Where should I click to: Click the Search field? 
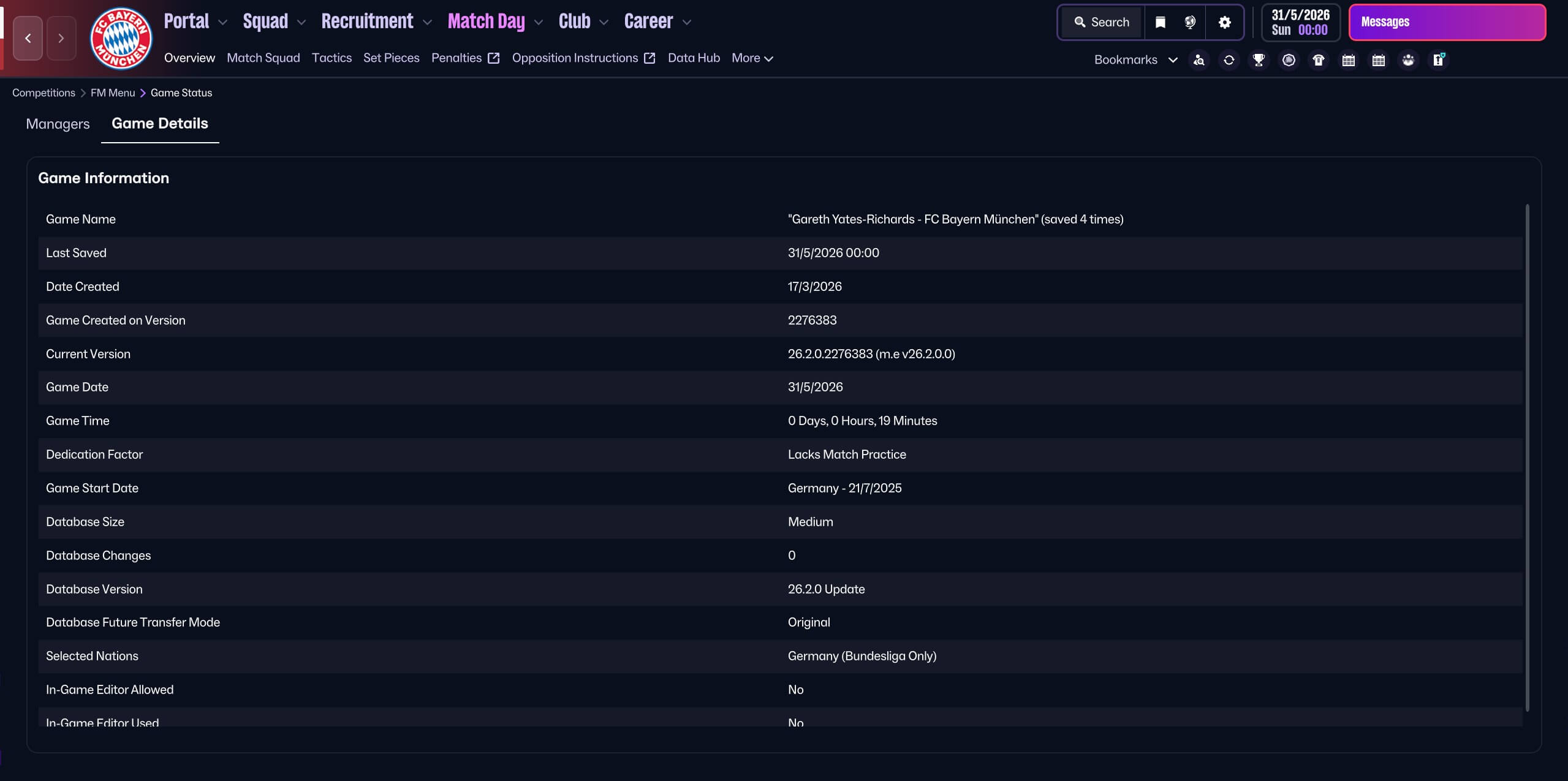1102,23
